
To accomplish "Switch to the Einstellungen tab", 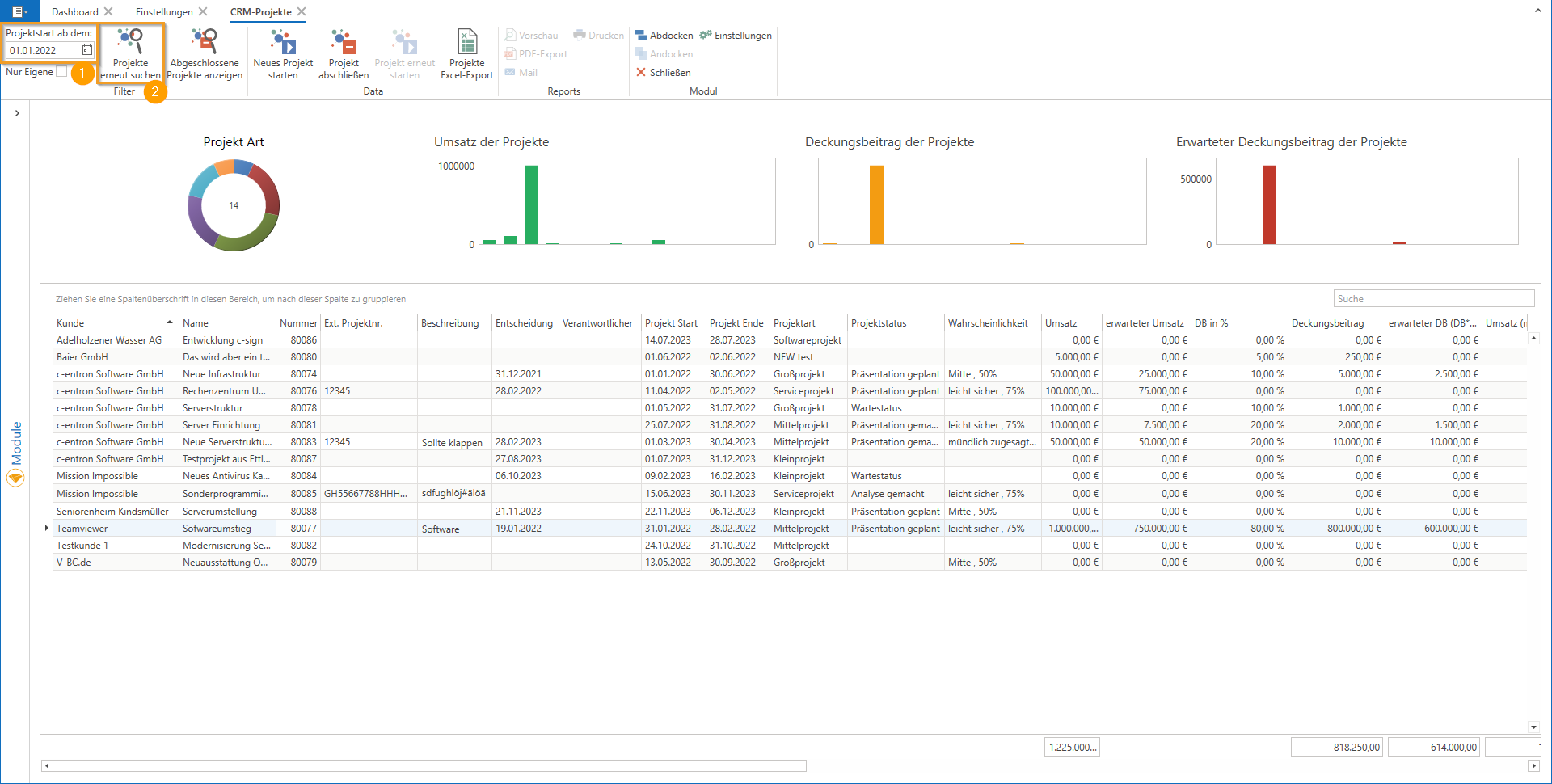I will (164, 12).
